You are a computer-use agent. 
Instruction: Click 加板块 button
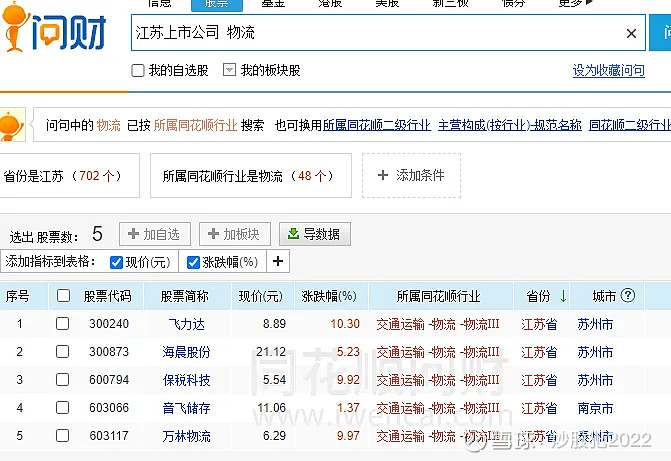point(235,234)
